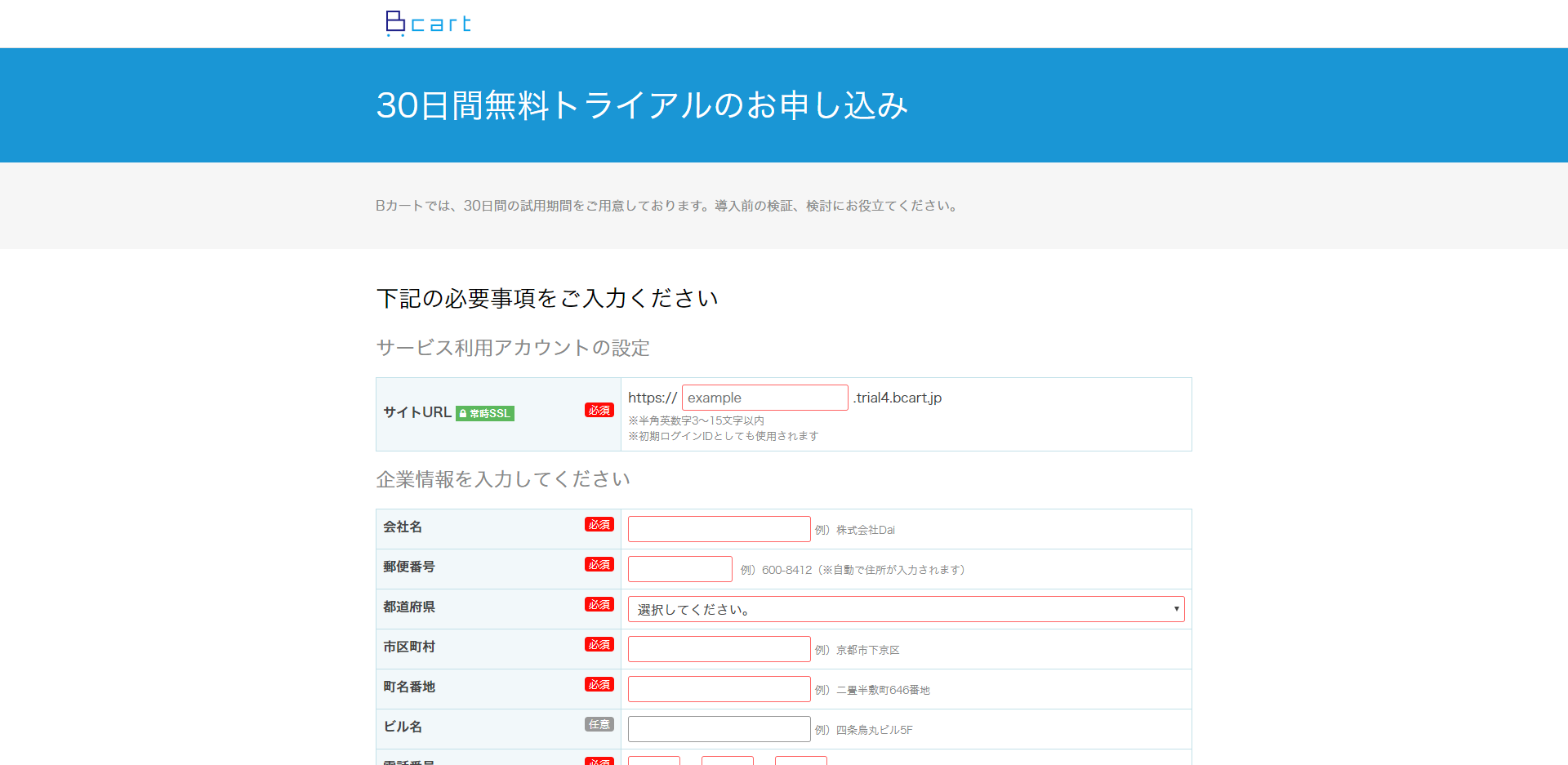
Task: Click the 都道府県 row label
Action: pyautogui.click(x=409, y=607)
